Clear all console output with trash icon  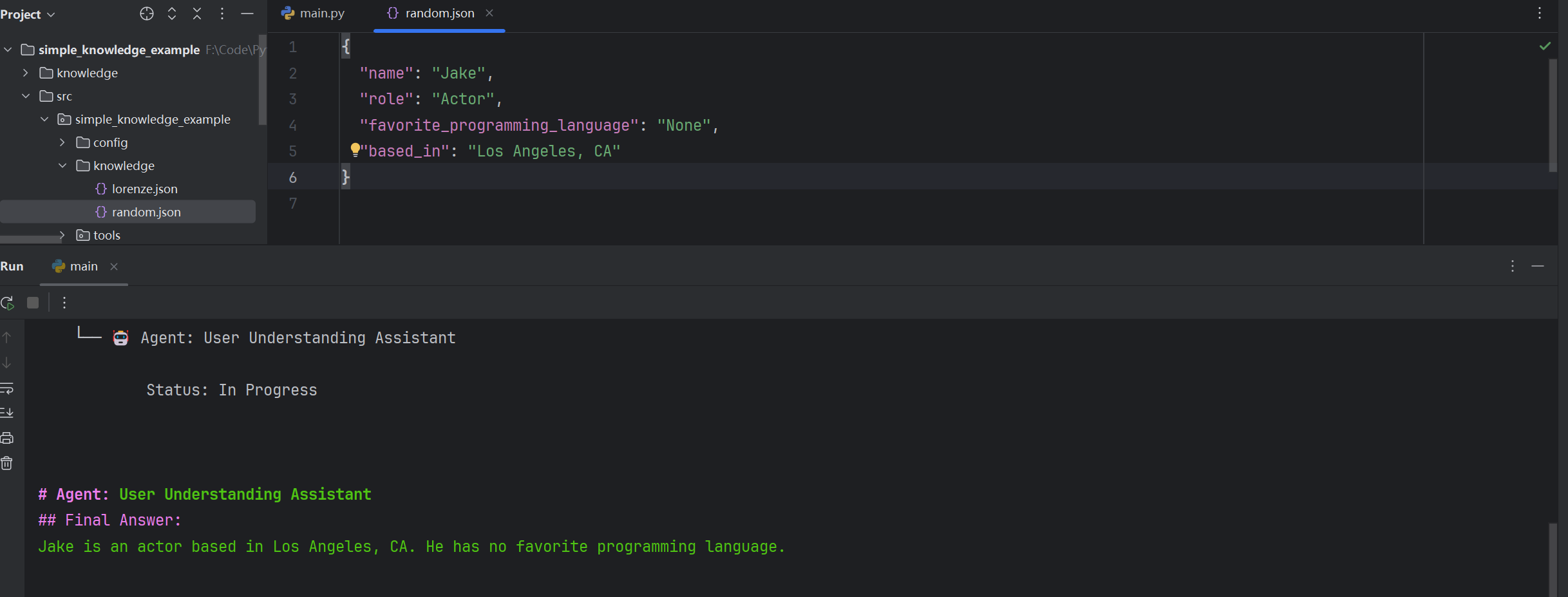pos(7,463)
